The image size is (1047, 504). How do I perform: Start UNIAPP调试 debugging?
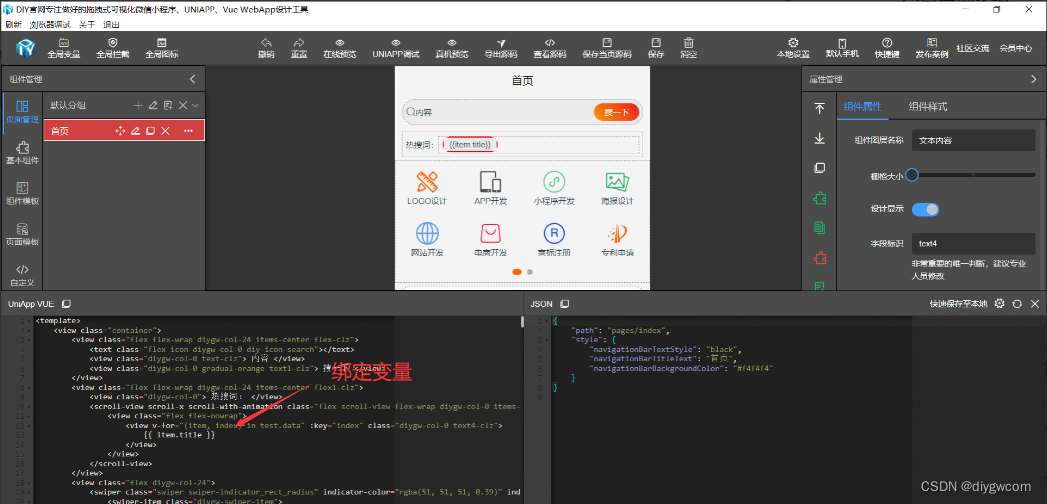click(x=396, y=48)
